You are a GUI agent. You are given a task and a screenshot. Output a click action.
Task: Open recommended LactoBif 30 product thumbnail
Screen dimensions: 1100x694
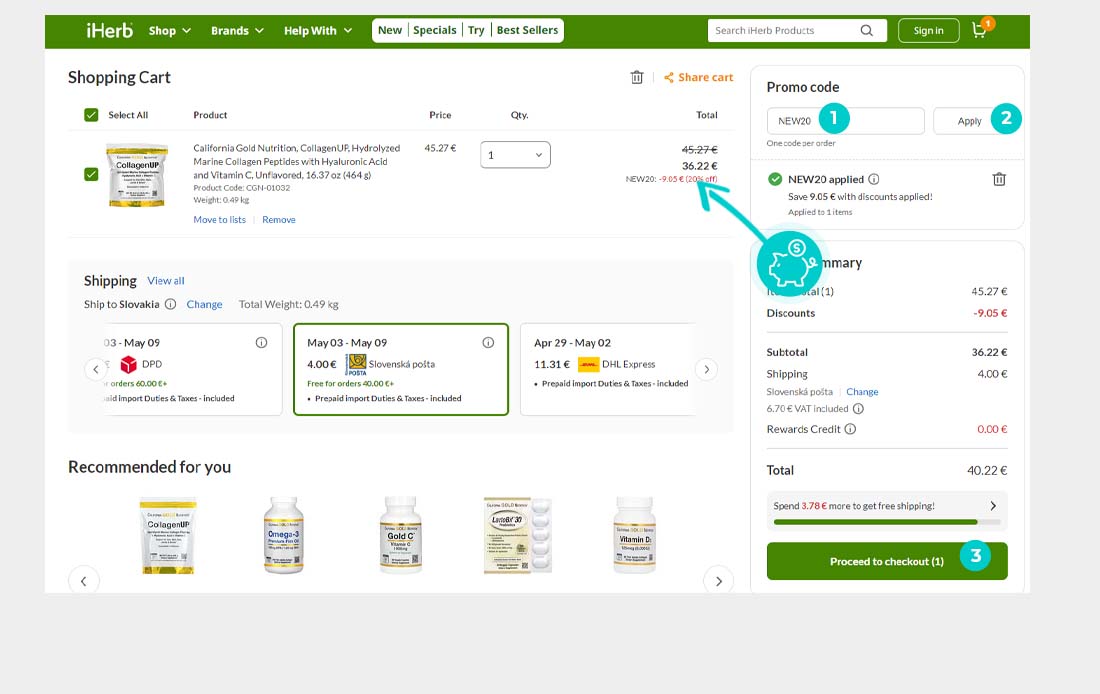point(518,535)
